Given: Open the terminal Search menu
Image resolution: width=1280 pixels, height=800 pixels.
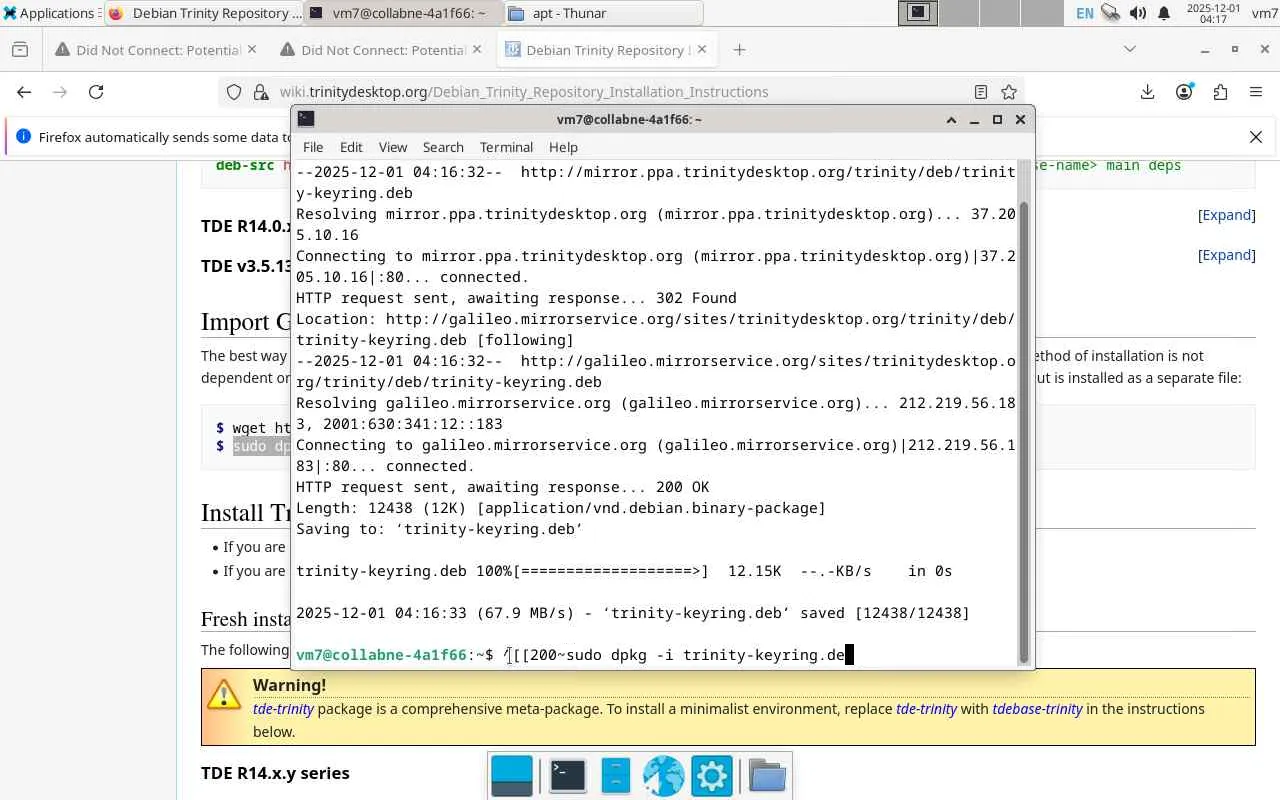Looking at the screenshot, I should click(x=443, y=147).
